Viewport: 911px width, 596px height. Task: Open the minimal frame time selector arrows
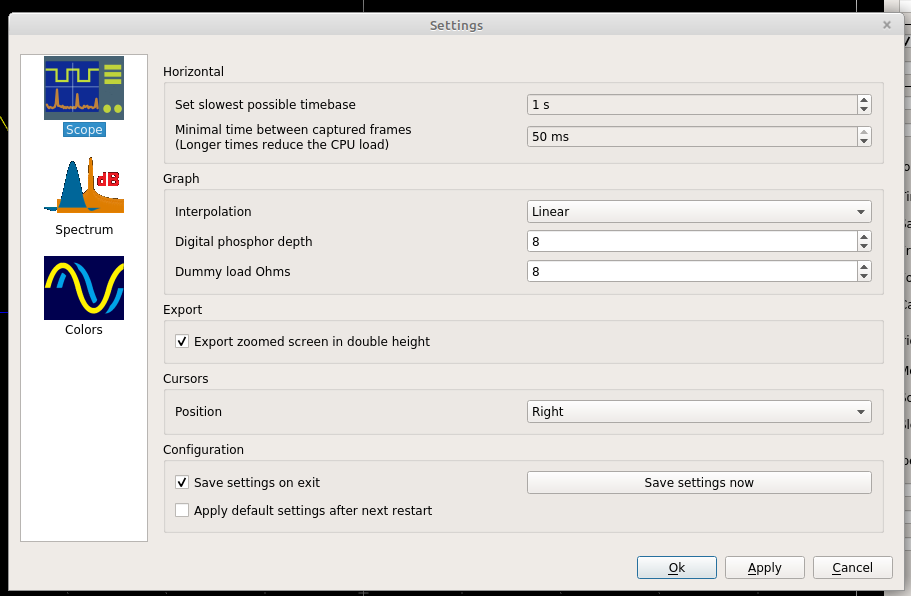[863, 136]
